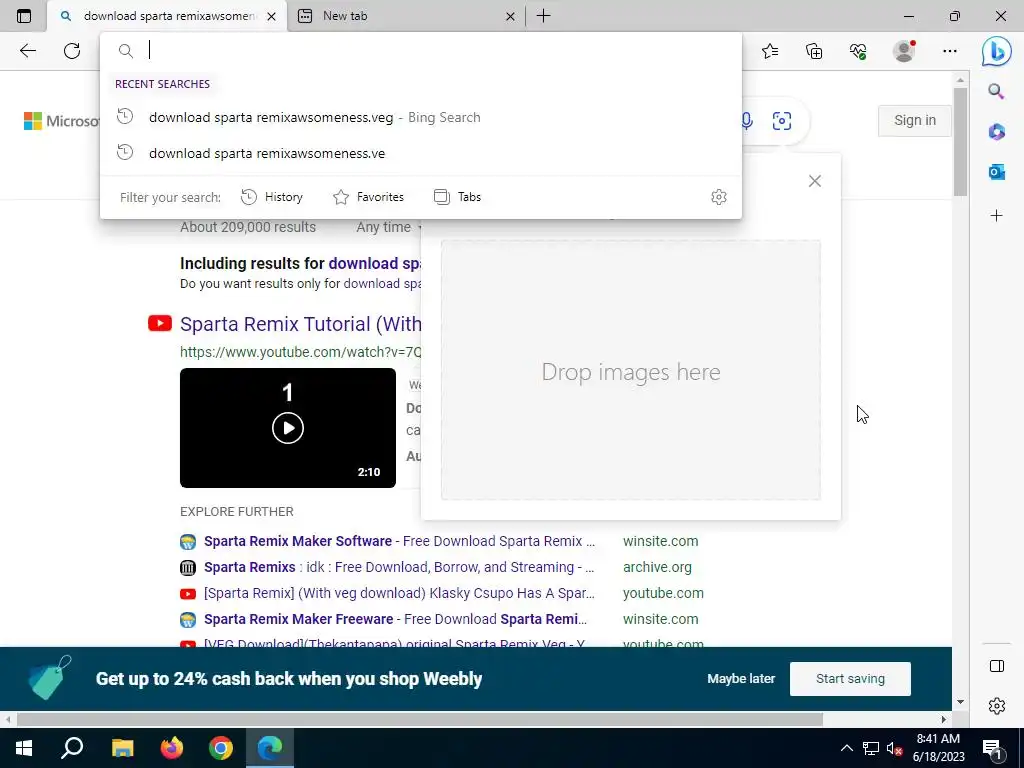Click the muted volume tray icon

894,748
